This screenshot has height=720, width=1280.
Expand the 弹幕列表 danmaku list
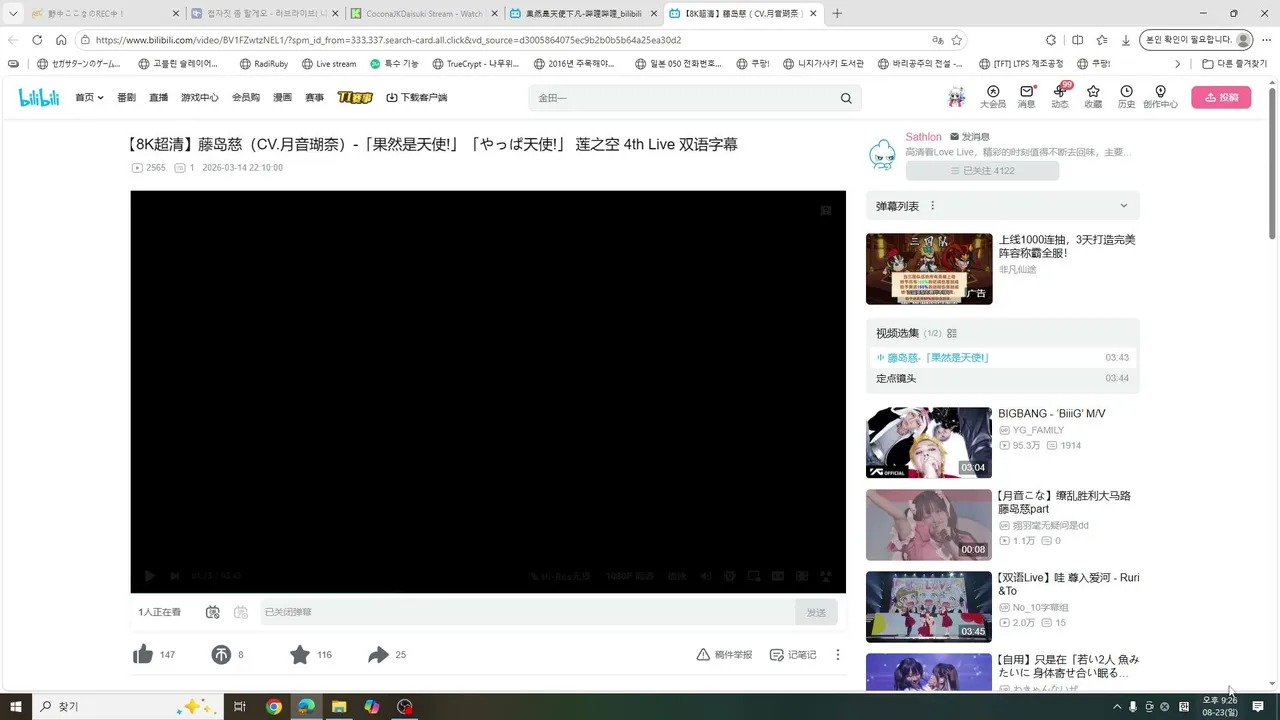click(x=1124, y=206)
